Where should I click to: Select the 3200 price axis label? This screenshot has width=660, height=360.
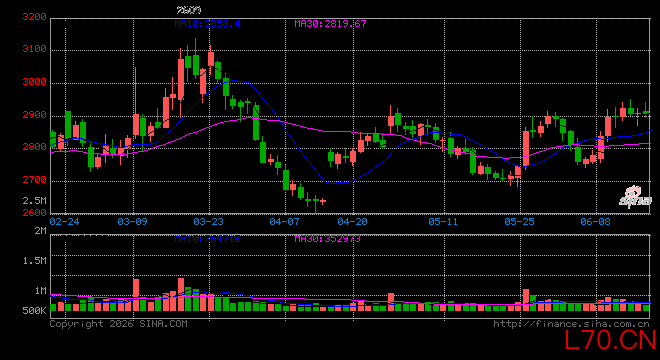35,17
